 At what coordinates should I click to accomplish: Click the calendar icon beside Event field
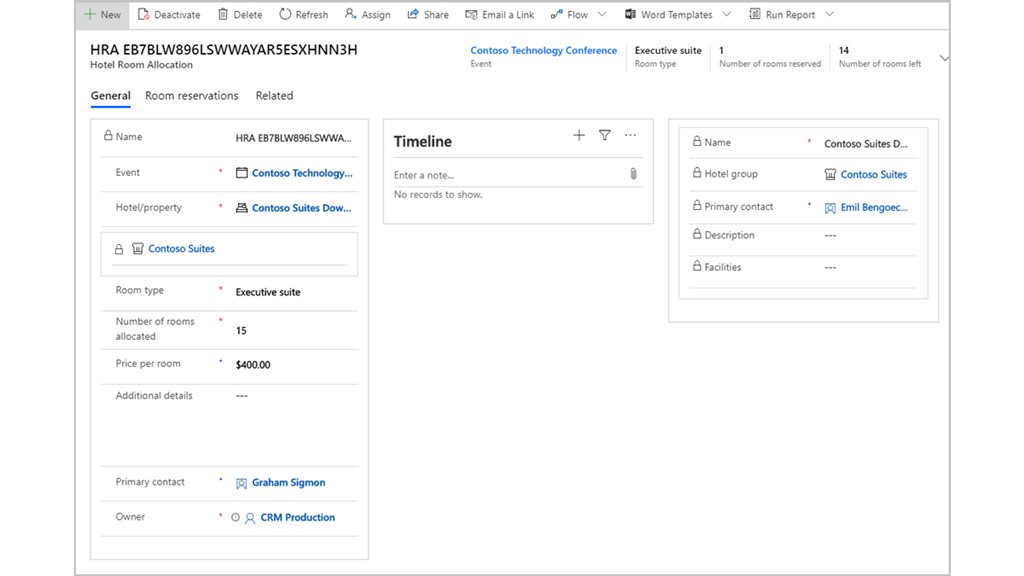click(242, 173)
